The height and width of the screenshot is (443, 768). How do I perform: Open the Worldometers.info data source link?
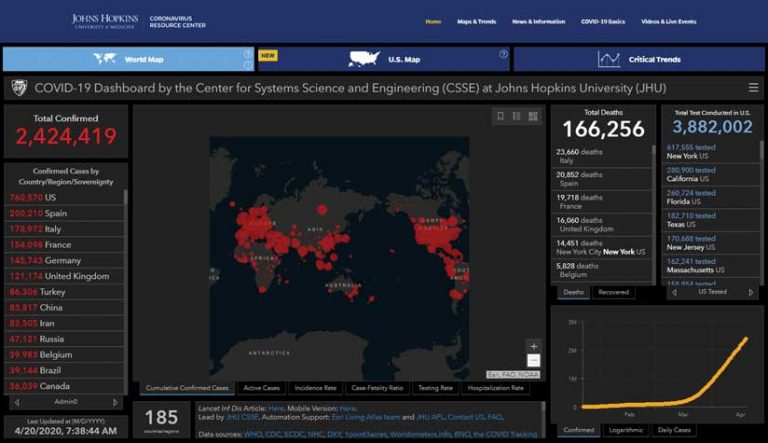tap(420, 434)
